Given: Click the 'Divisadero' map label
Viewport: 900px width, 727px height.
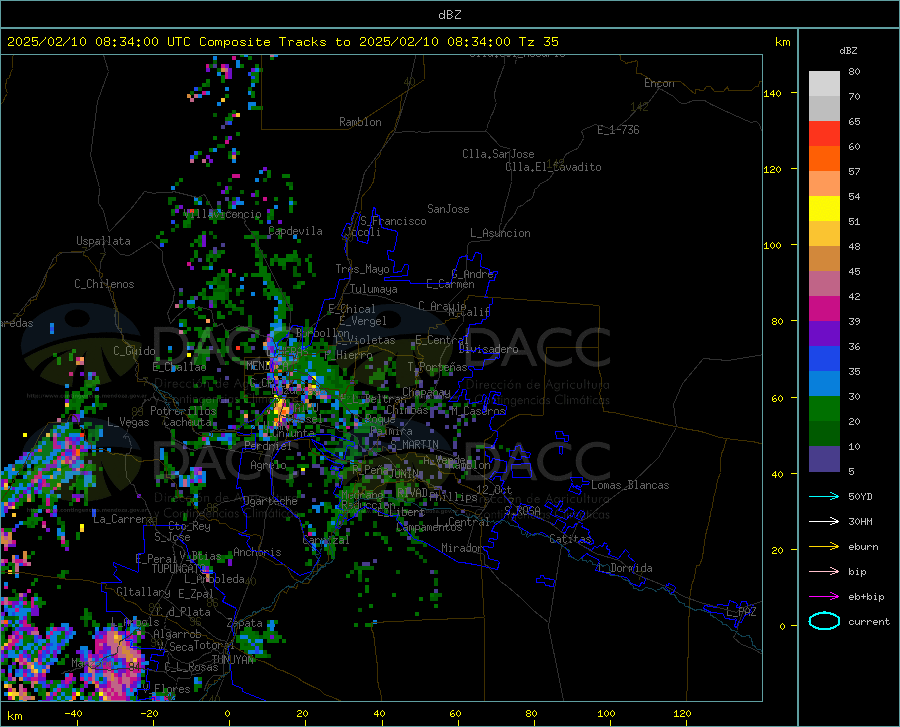Looking at the screenshot, I should pyautogui.click(x=488, y=349).
